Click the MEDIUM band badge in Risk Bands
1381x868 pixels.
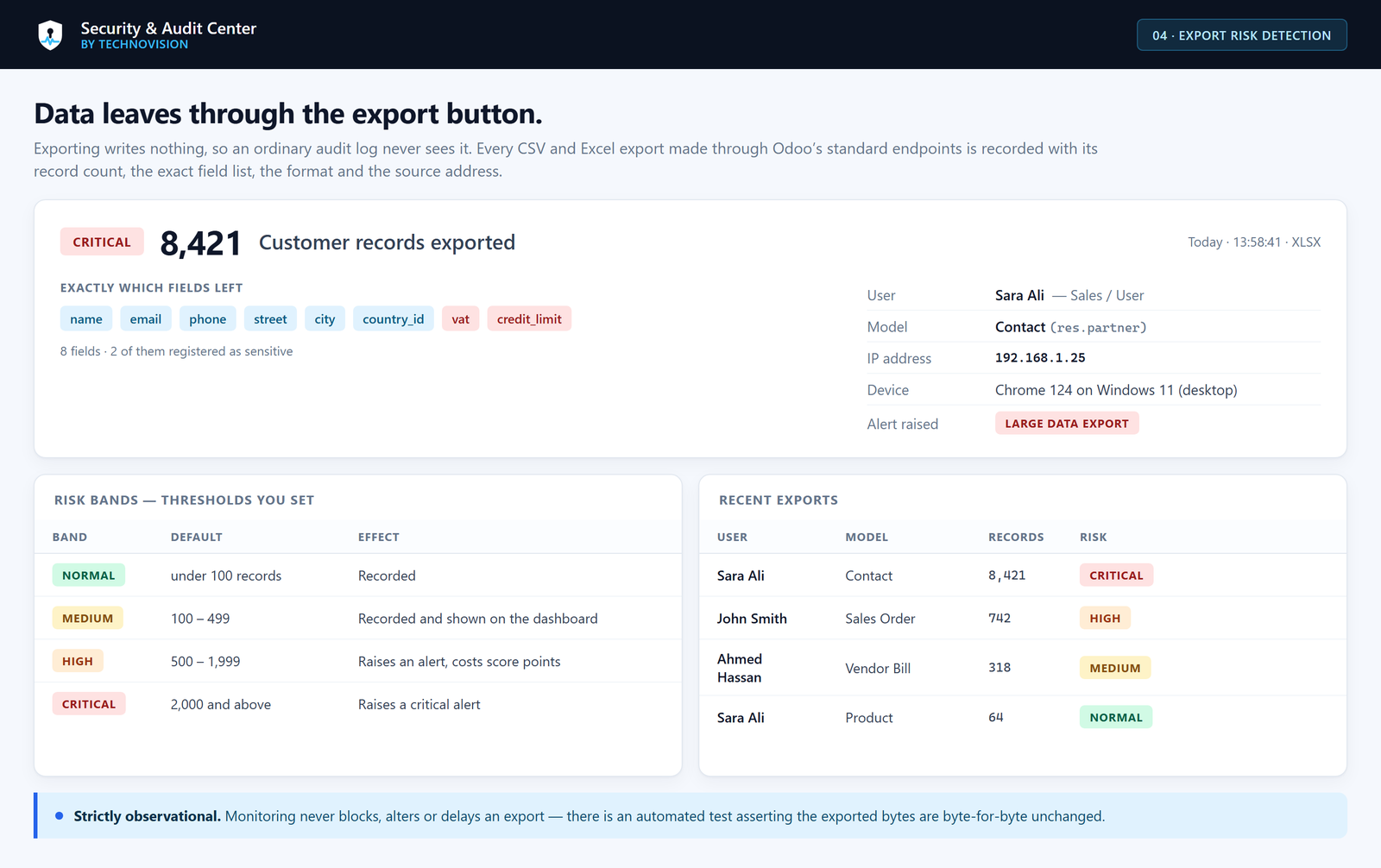88,619
